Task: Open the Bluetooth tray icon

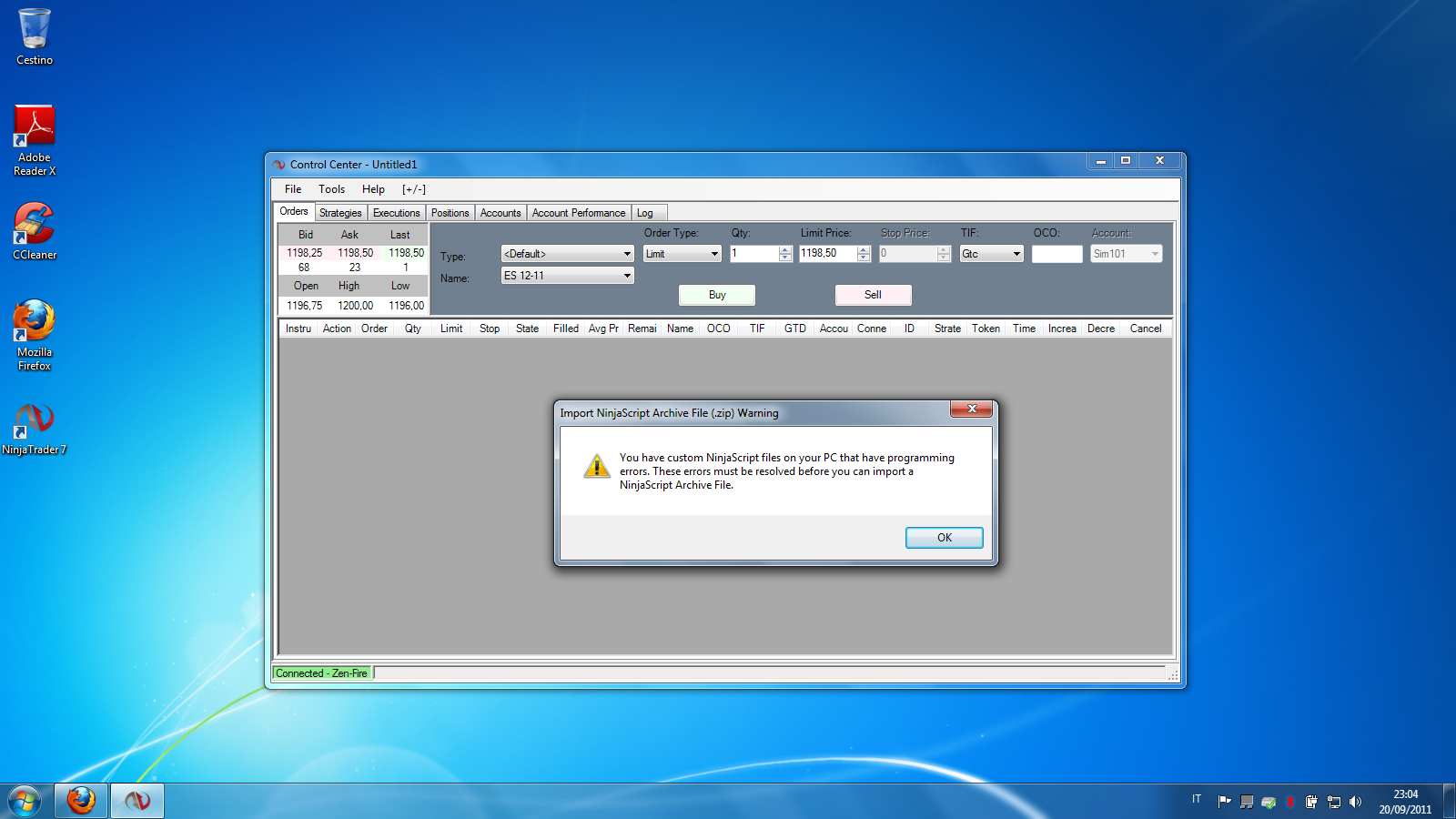Action: (1290, 802)
